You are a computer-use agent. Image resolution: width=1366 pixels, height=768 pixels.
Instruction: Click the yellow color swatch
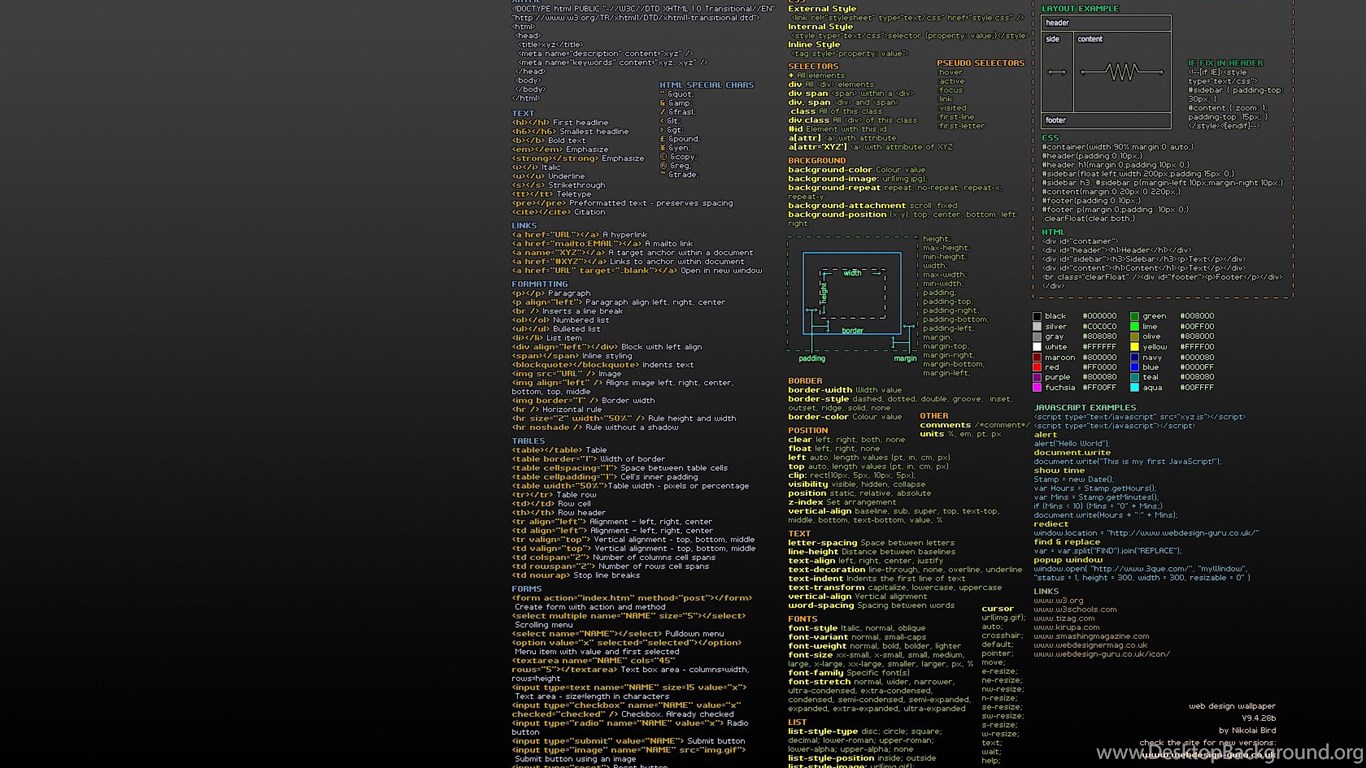coord(1135,347)
